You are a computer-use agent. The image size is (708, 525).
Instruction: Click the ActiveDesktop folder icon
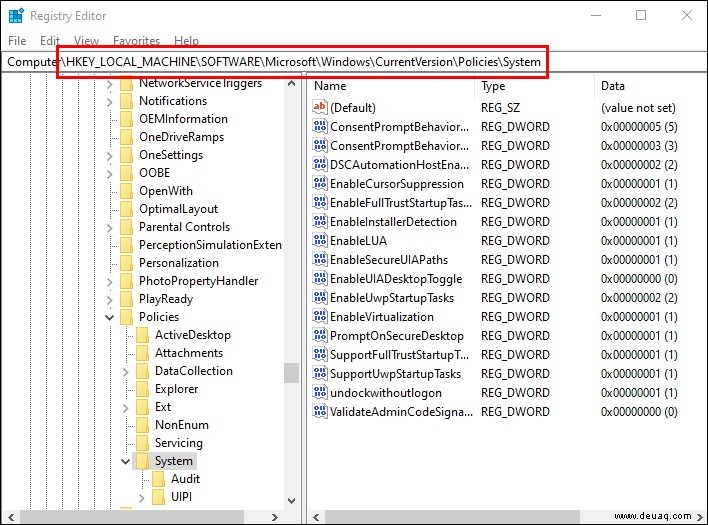pos(143,335)
